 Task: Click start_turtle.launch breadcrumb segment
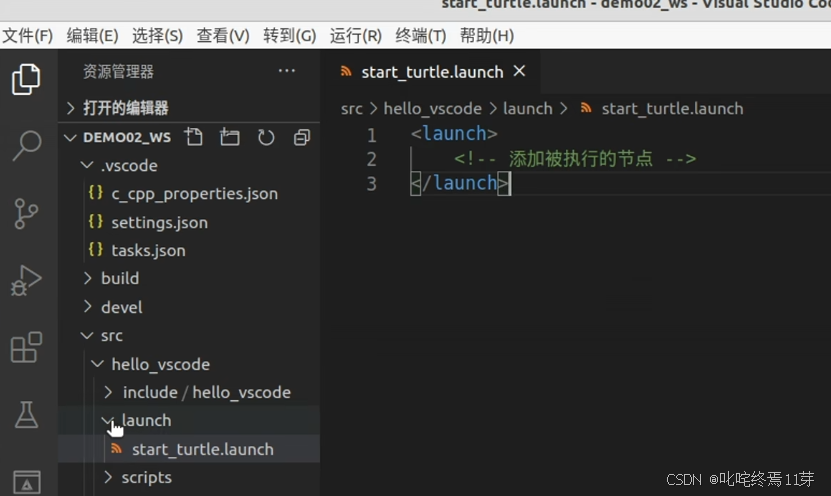coord(672,109)
